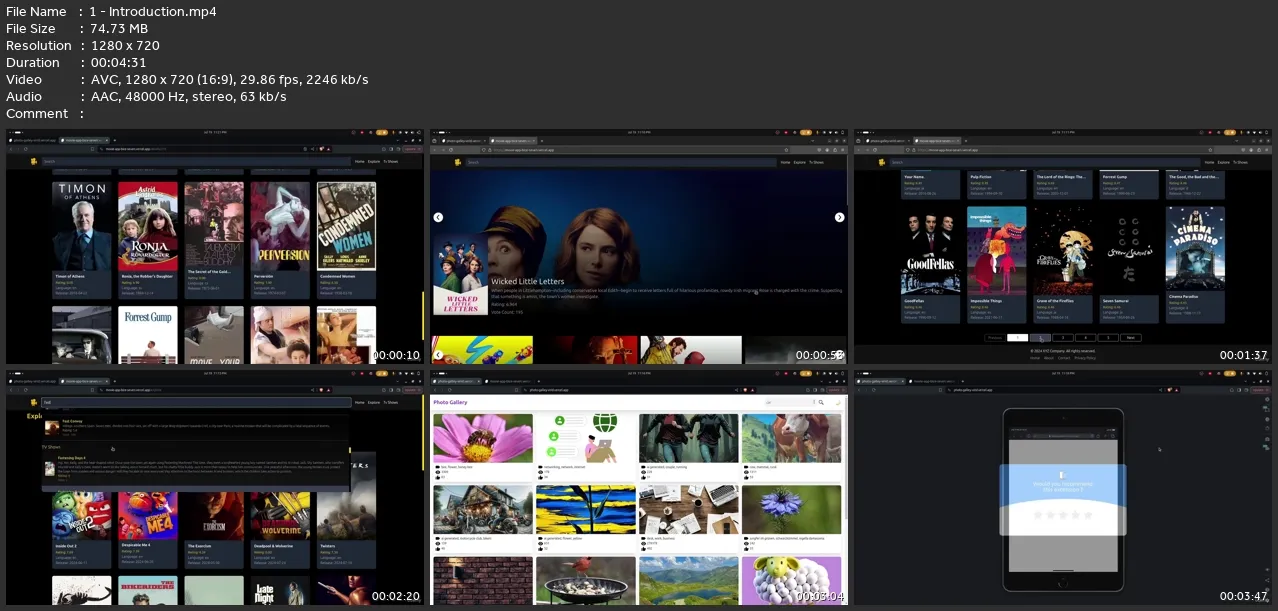Click the Photo Gallery title heading
Screen dimensions: 1278x611
[450, 402]
